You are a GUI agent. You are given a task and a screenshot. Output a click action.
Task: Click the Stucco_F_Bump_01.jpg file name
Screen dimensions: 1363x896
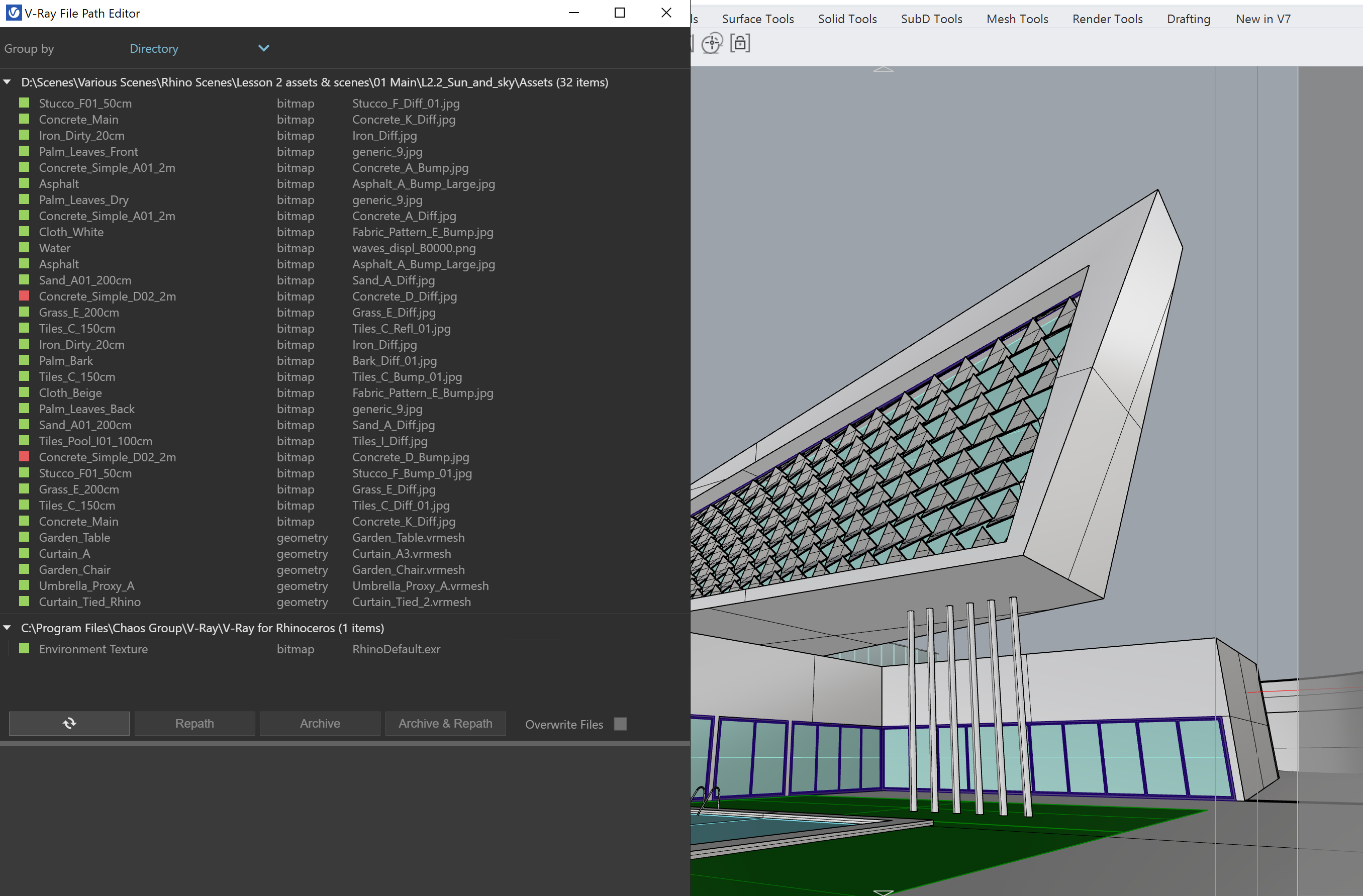412,473
